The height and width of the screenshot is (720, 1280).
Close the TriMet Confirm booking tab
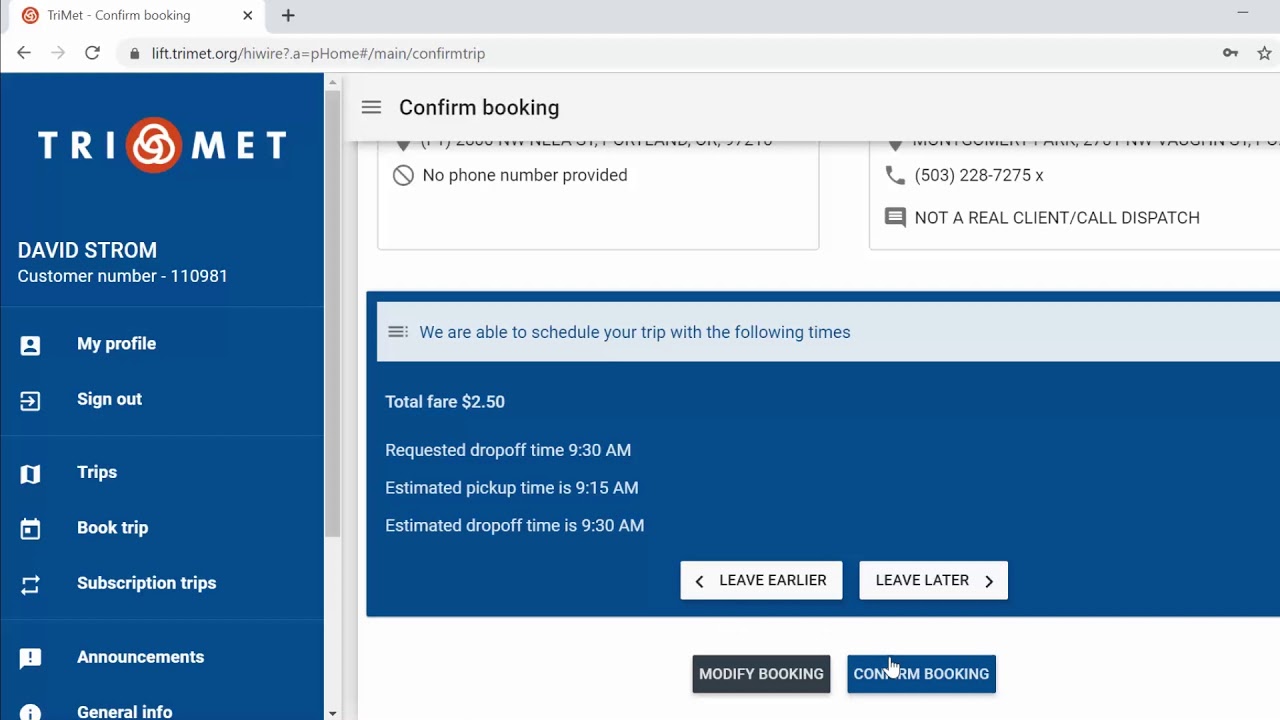[x=248, y=15]
